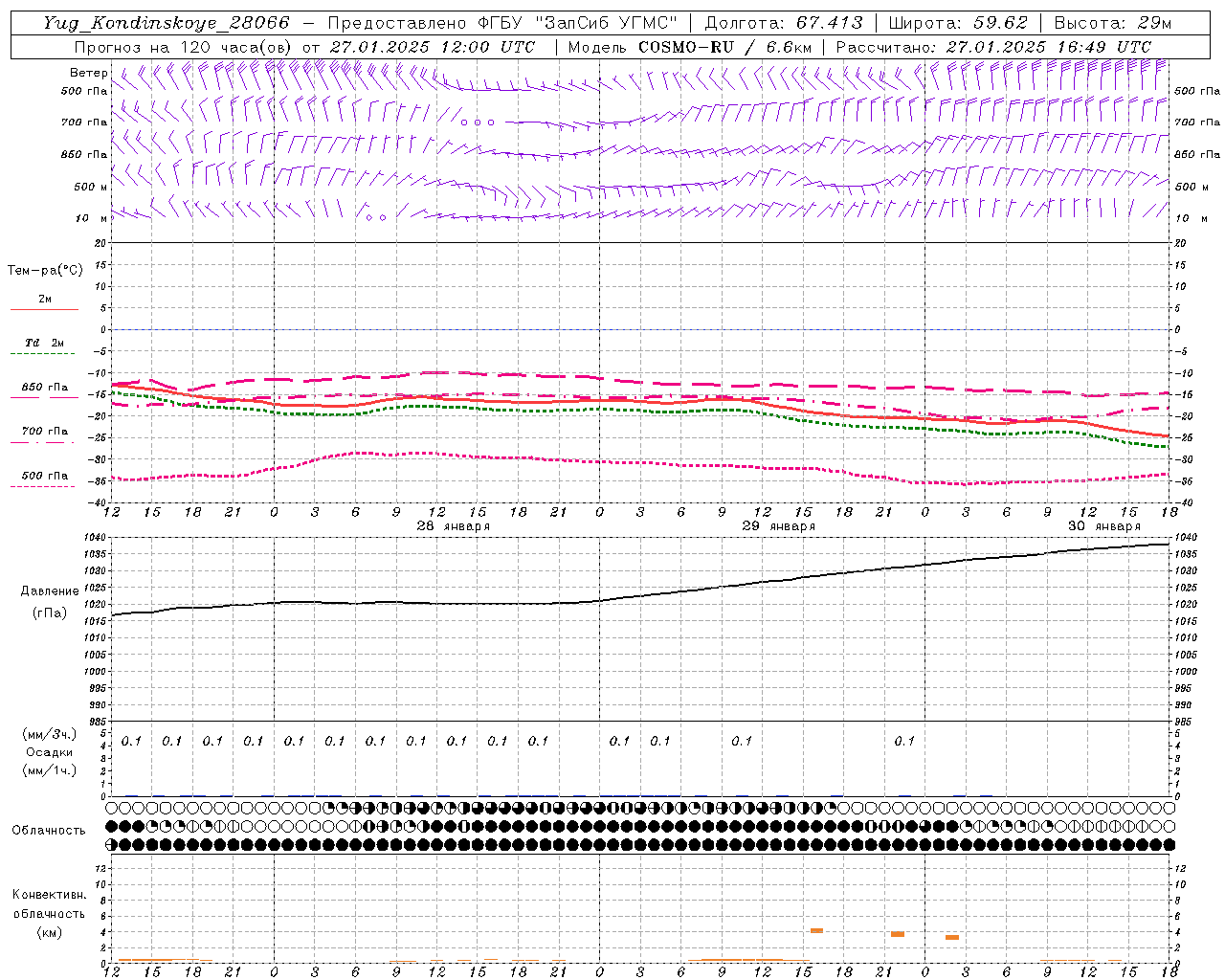This screenshot has width=1225, height=980.
Task: Click the Давление pressure panel label
Action: point(50,591)
